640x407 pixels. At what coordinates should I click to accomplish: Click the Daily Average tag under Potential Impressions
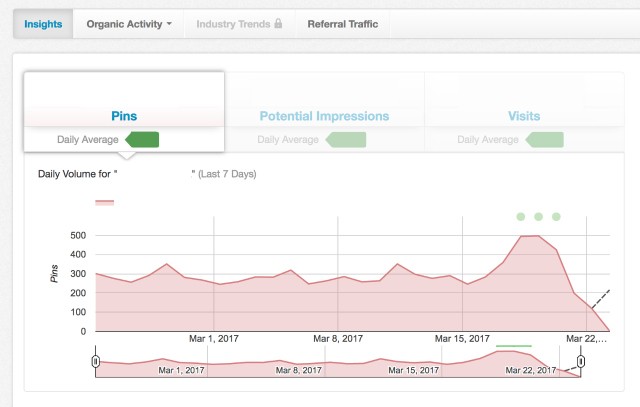pyautogui.click(x=341, y=139)
